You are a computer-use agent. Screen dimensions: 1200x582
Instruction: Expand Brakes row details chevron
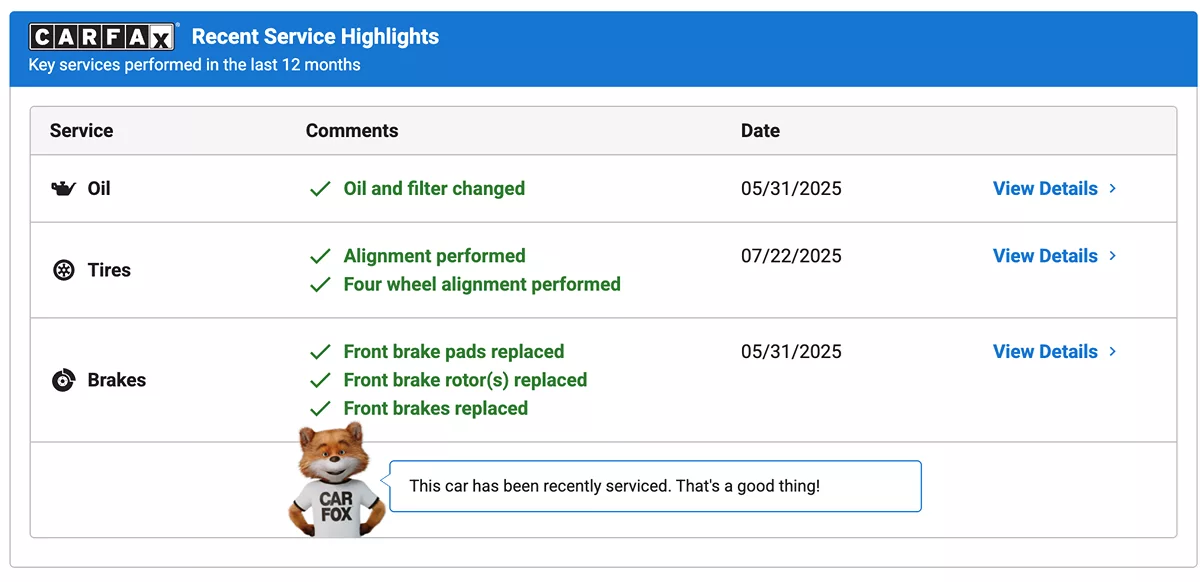click(1113, 352)
